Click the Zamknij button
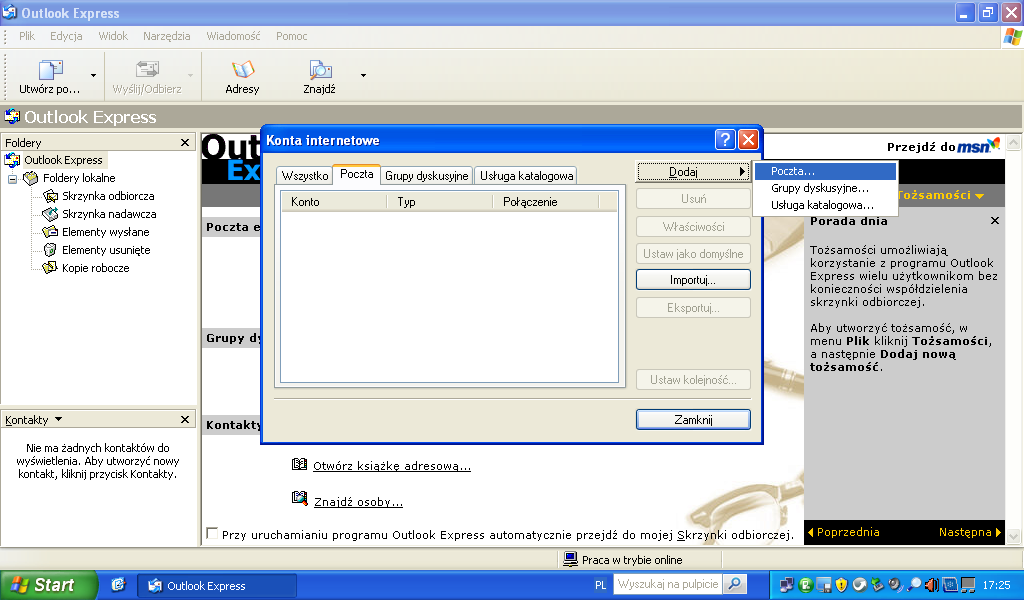 693,420
